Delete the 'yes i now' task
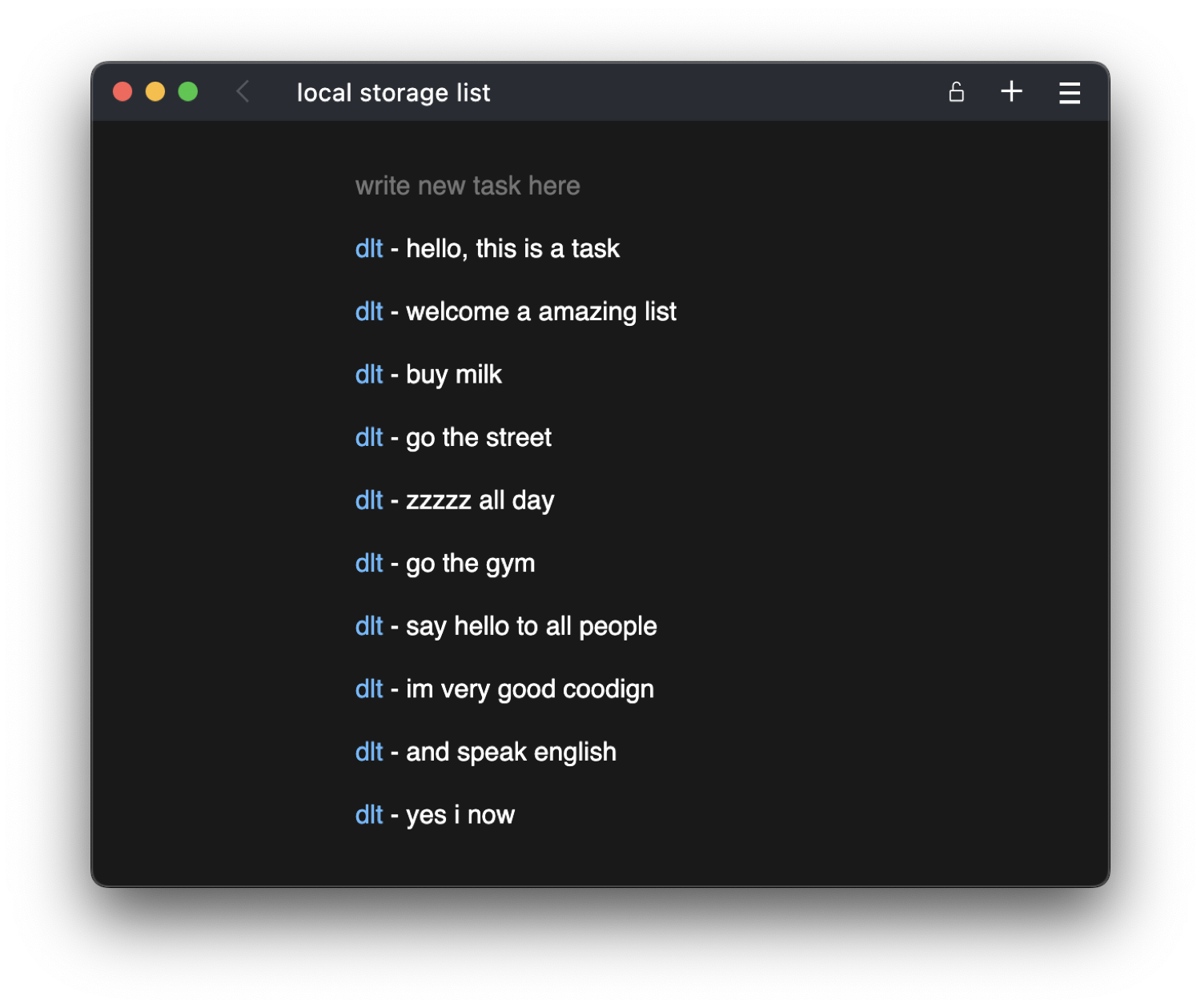Screen dimensions: 1201x1008 point(369,815)
